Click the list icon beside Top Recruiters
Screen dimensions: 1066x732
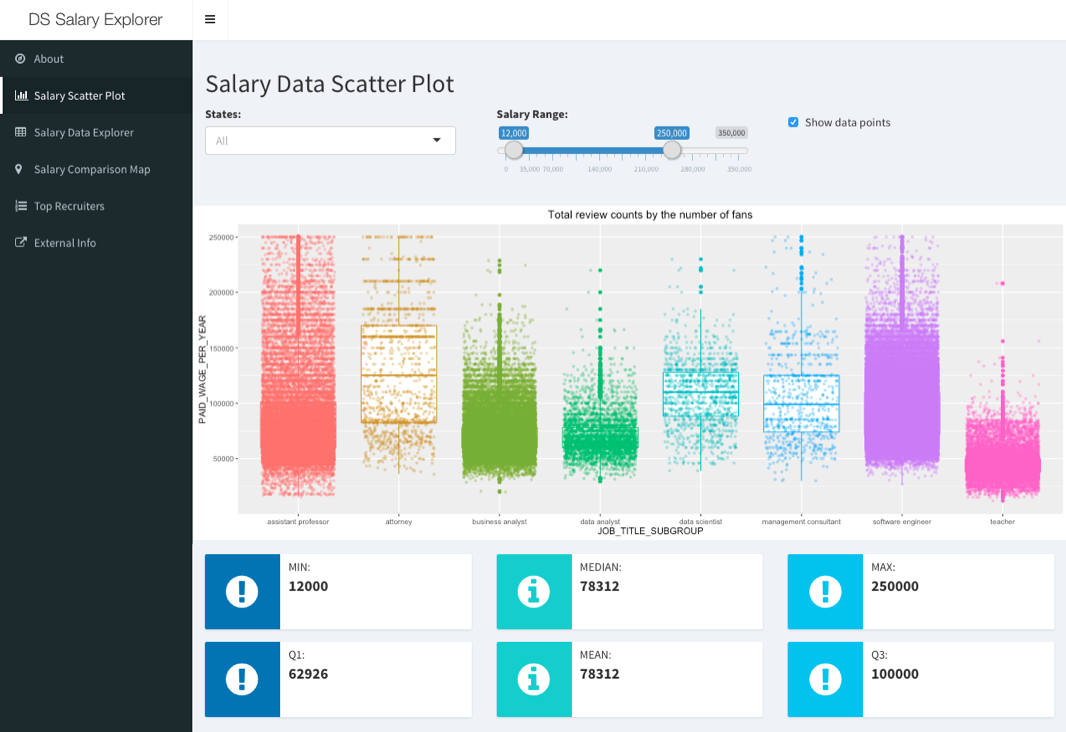tap(21, 206)
